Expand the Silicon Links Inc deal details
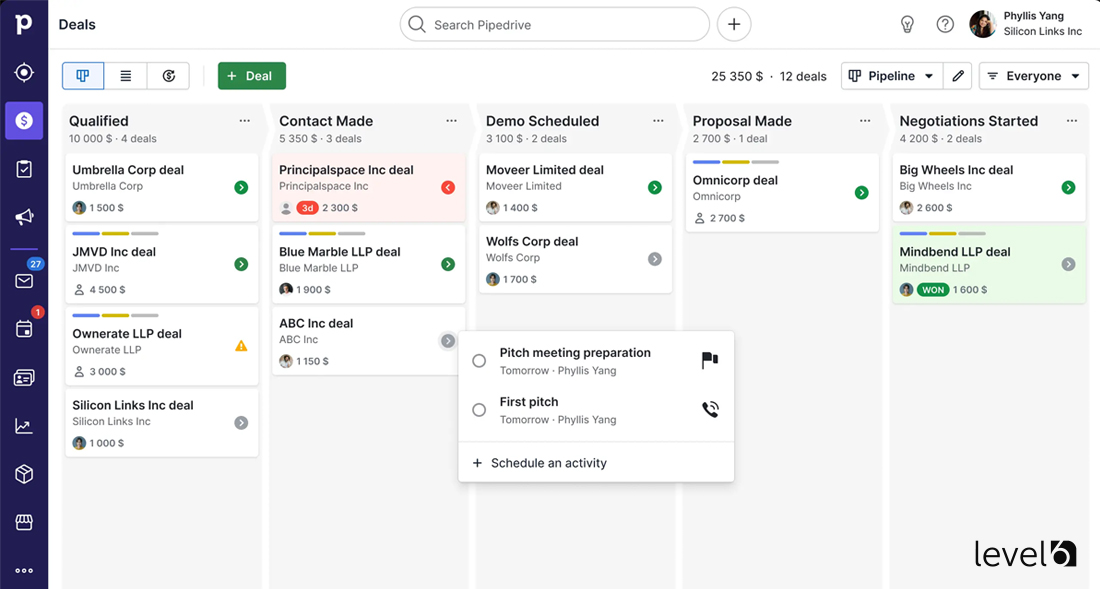 click(240, 422)
